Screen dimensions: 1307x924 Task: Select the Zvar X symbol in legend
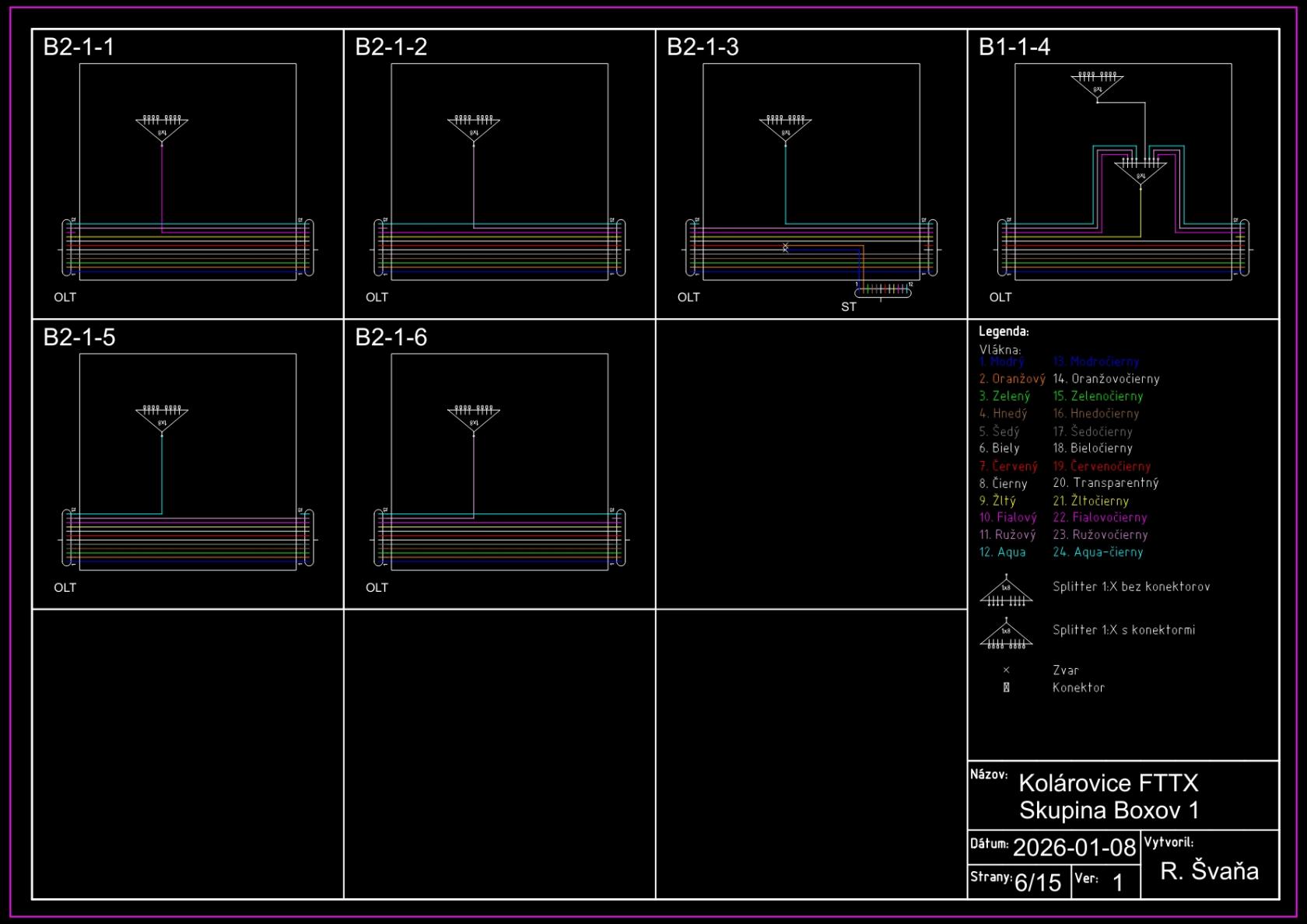(x=1006, y=670)
